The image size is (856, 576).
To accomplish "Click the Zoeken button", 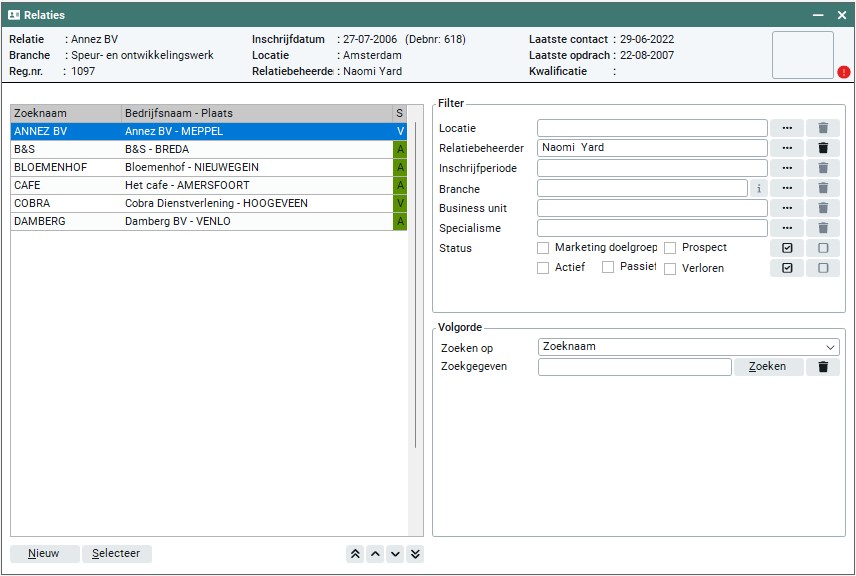I will click(x=768, y=367).
